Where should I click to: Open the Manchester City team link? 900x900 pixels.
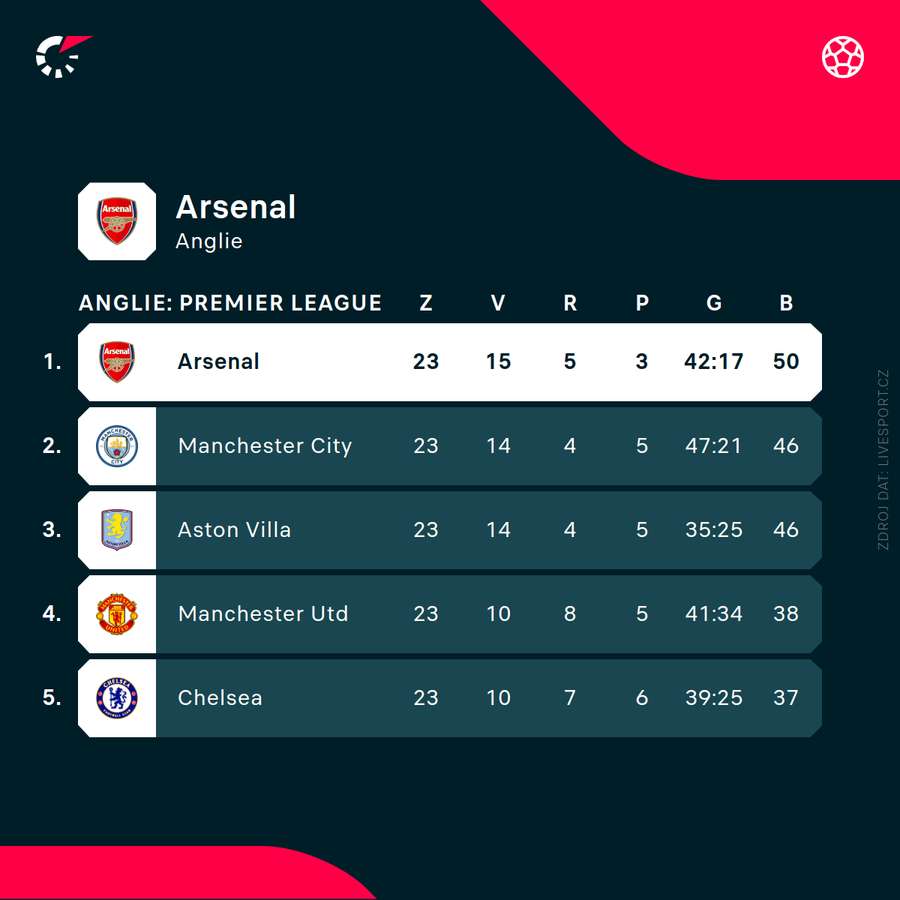265,446
